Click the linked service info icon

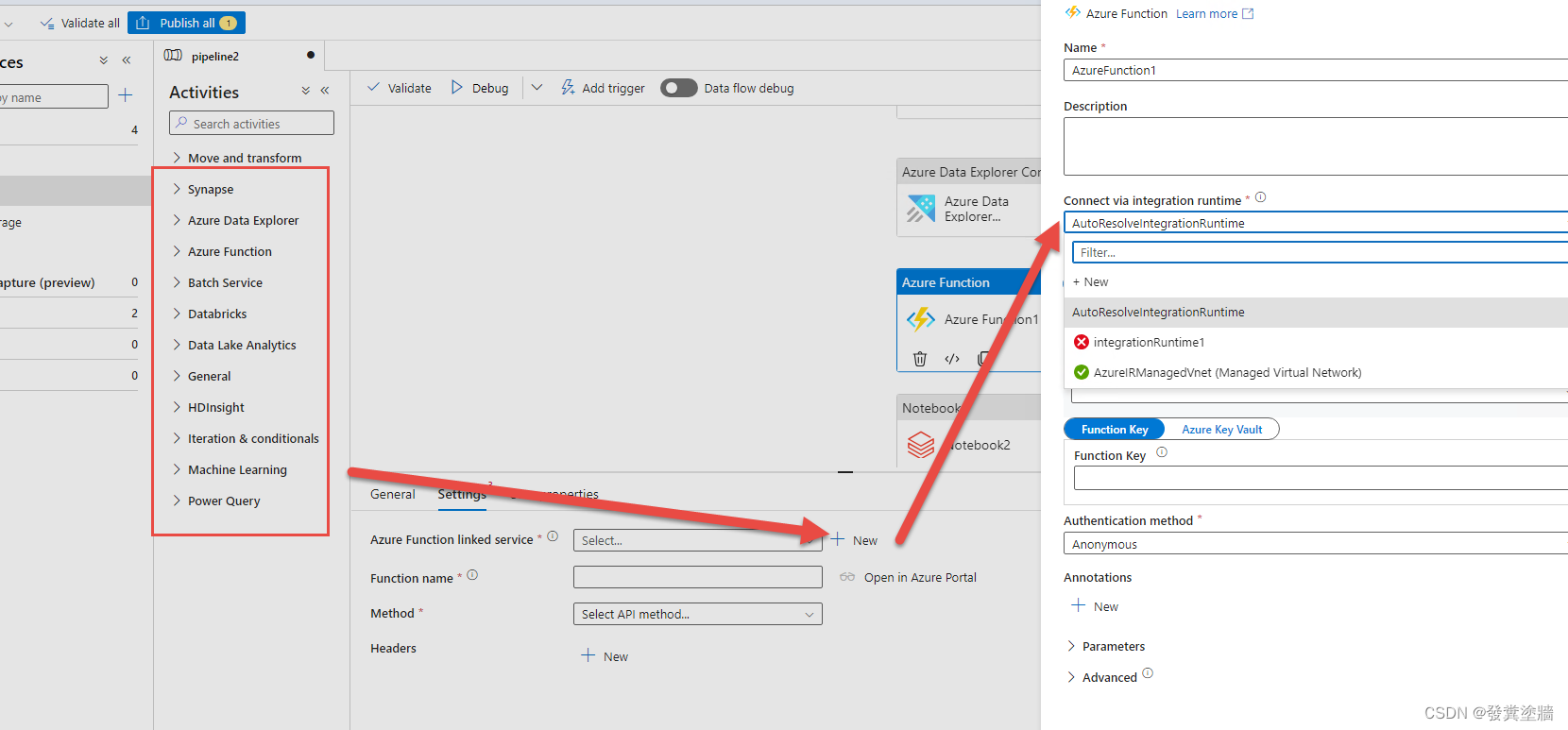click(553, 536)
